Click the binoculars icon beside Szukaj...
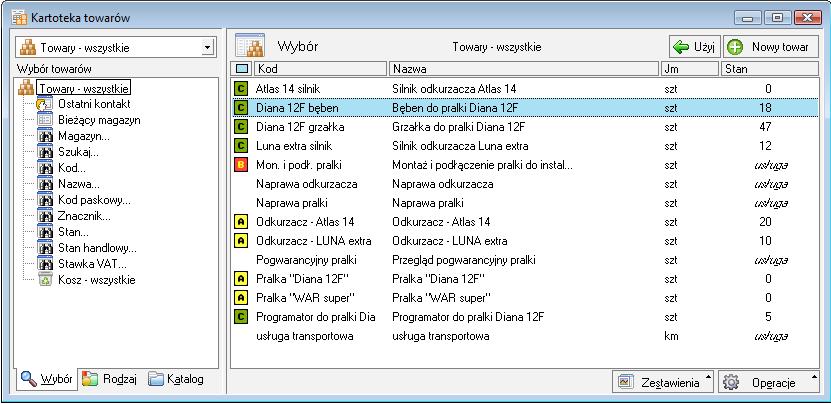Image resolution: width=831 pixels, height=404 pixels. (x=44, y=152)
